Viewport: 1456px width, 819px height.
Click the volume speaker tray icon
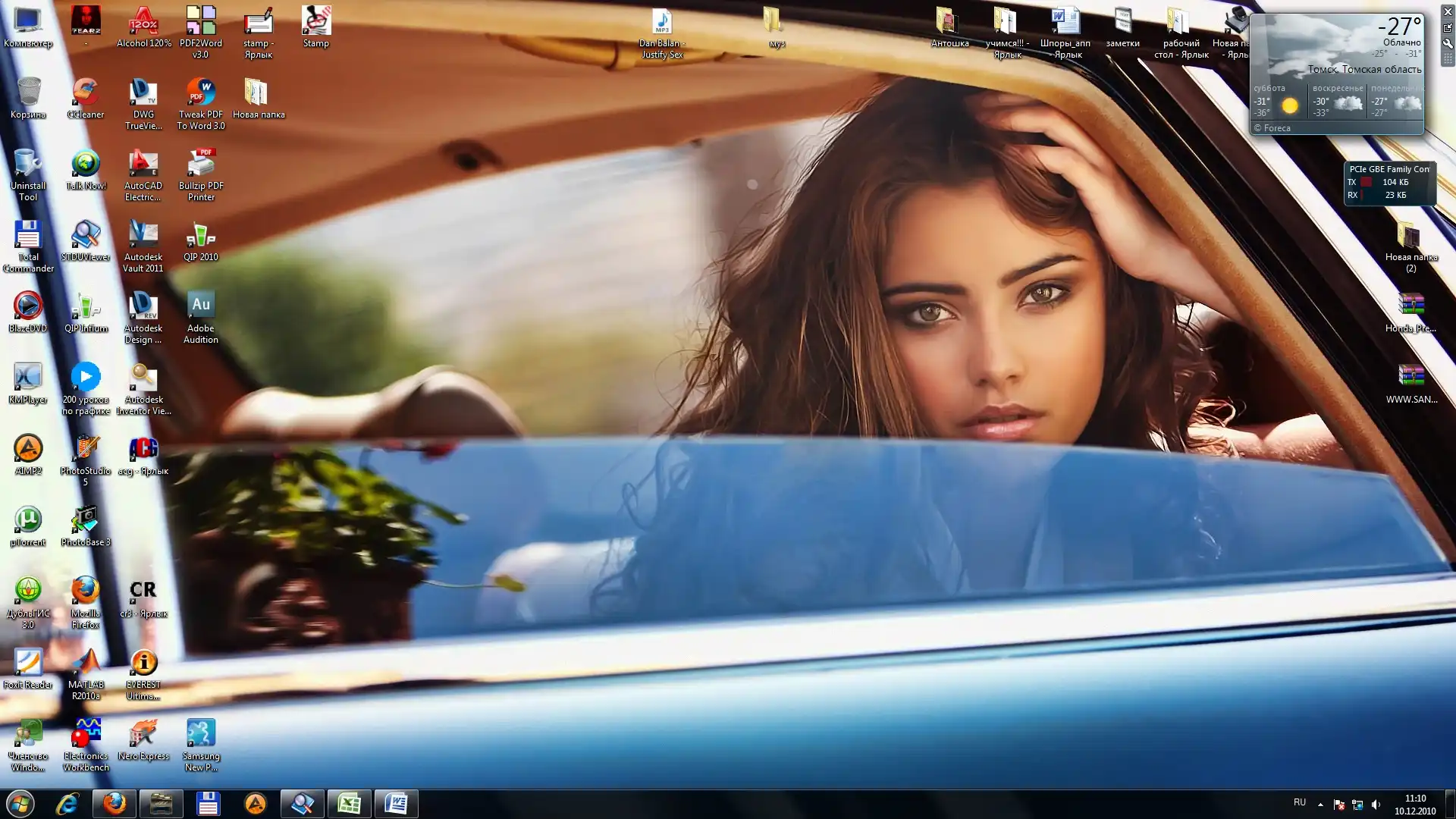(x=1376, y=805)
